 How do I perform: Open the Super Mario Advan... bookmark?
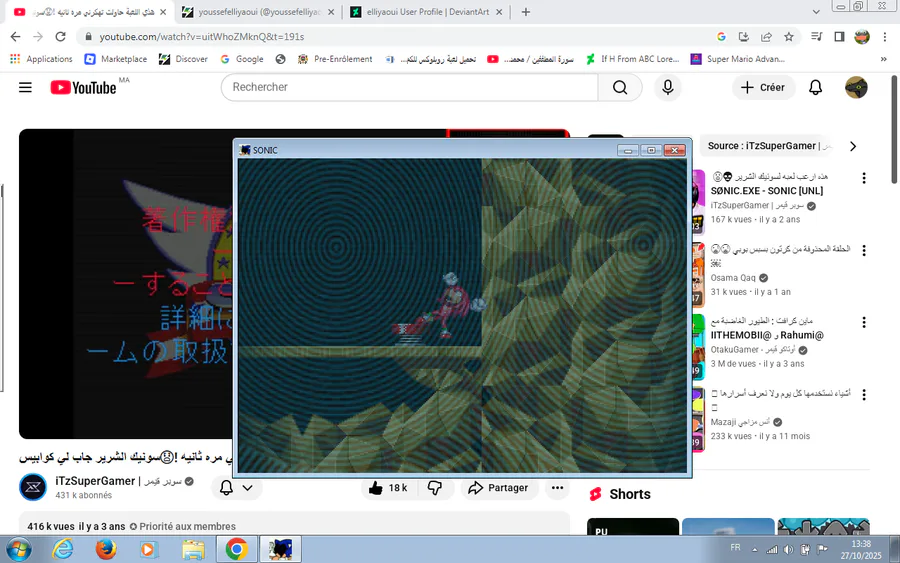738,59
